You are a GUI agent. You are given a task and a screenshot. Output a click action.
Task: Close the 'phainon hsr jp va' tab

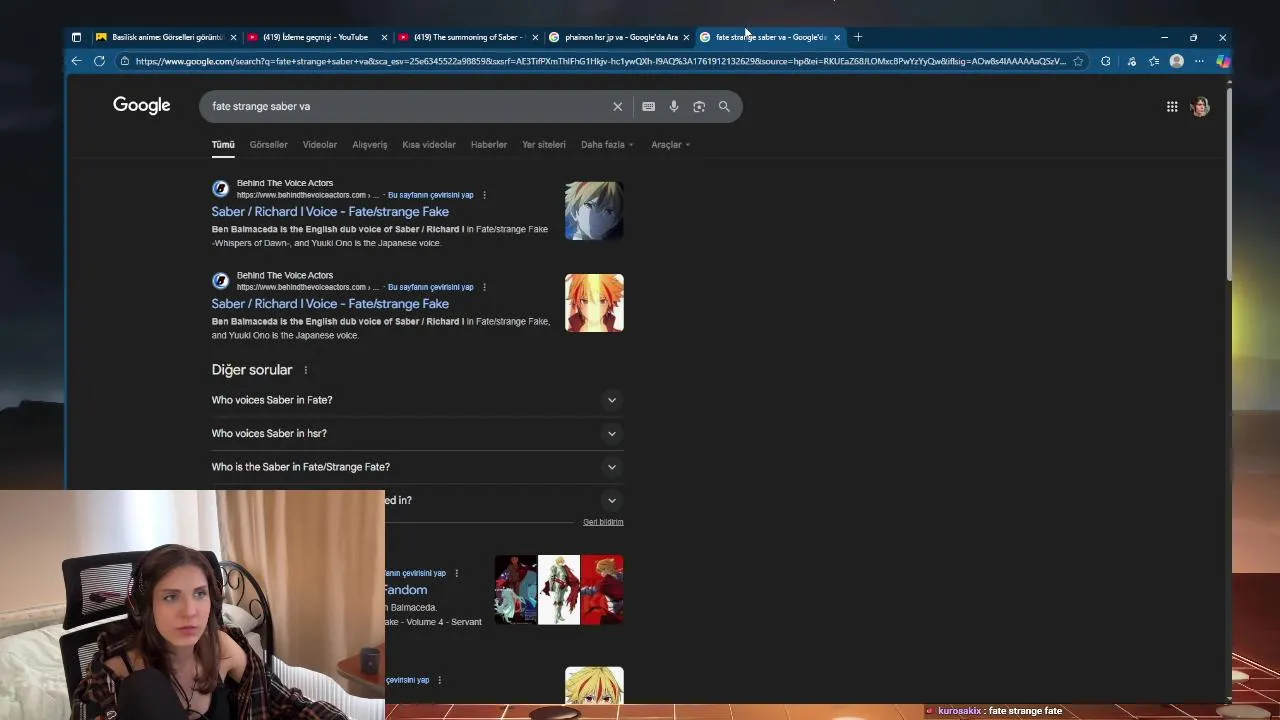(x=686, y=37)
